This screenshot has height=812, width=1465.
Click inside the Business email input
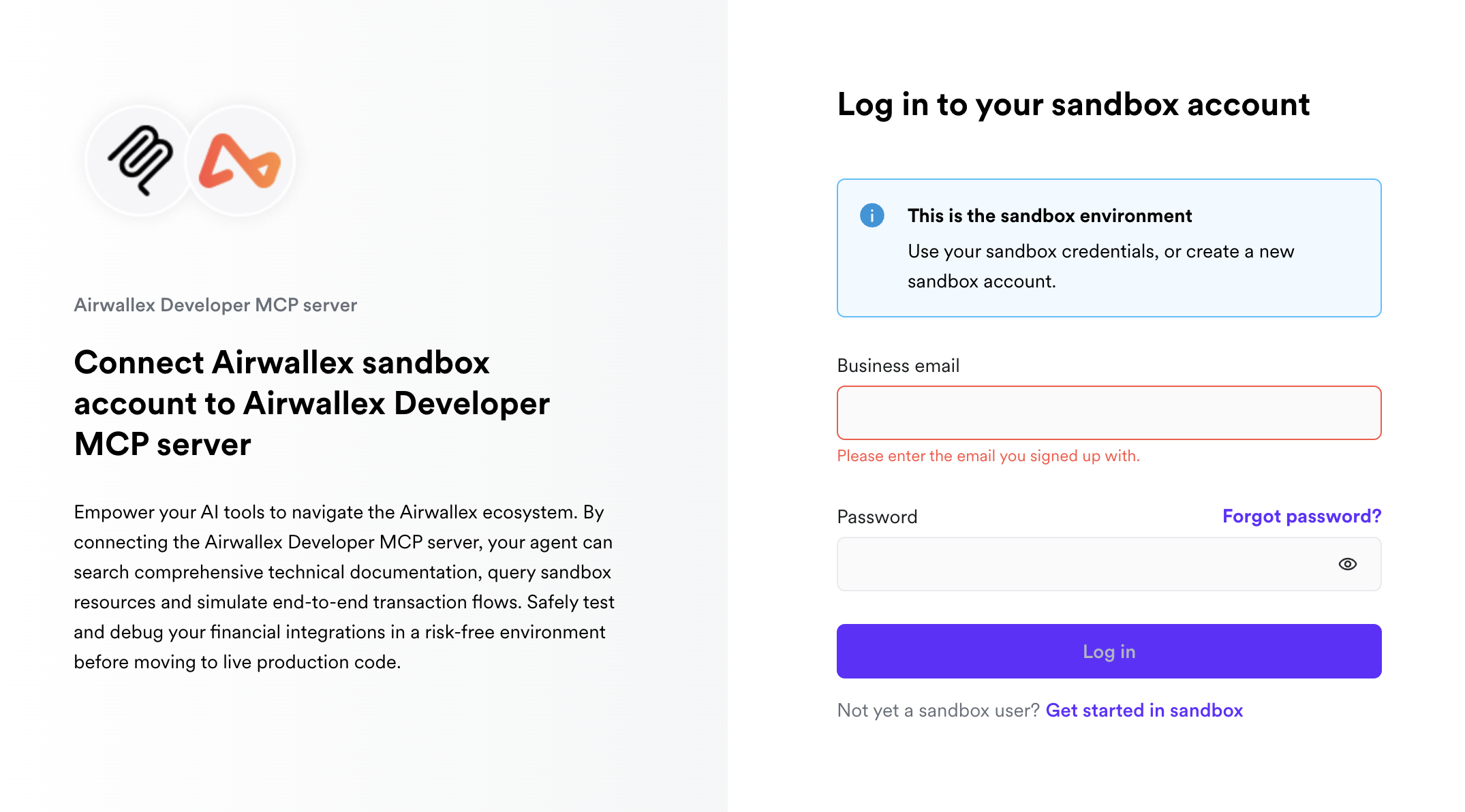click(x=1109, y=412)
